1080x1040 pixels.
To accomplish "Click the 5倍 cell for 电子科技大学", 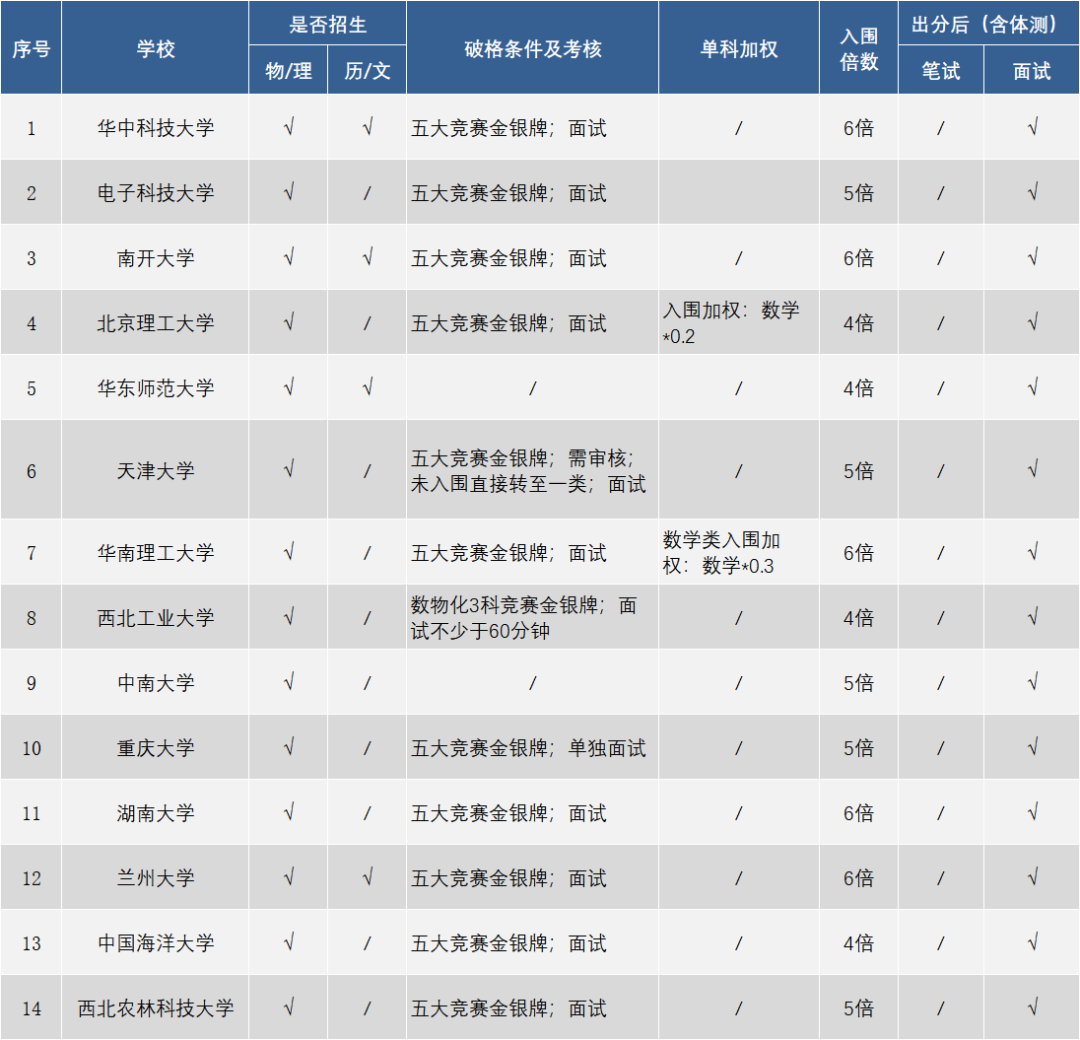I will pos(859,193).
